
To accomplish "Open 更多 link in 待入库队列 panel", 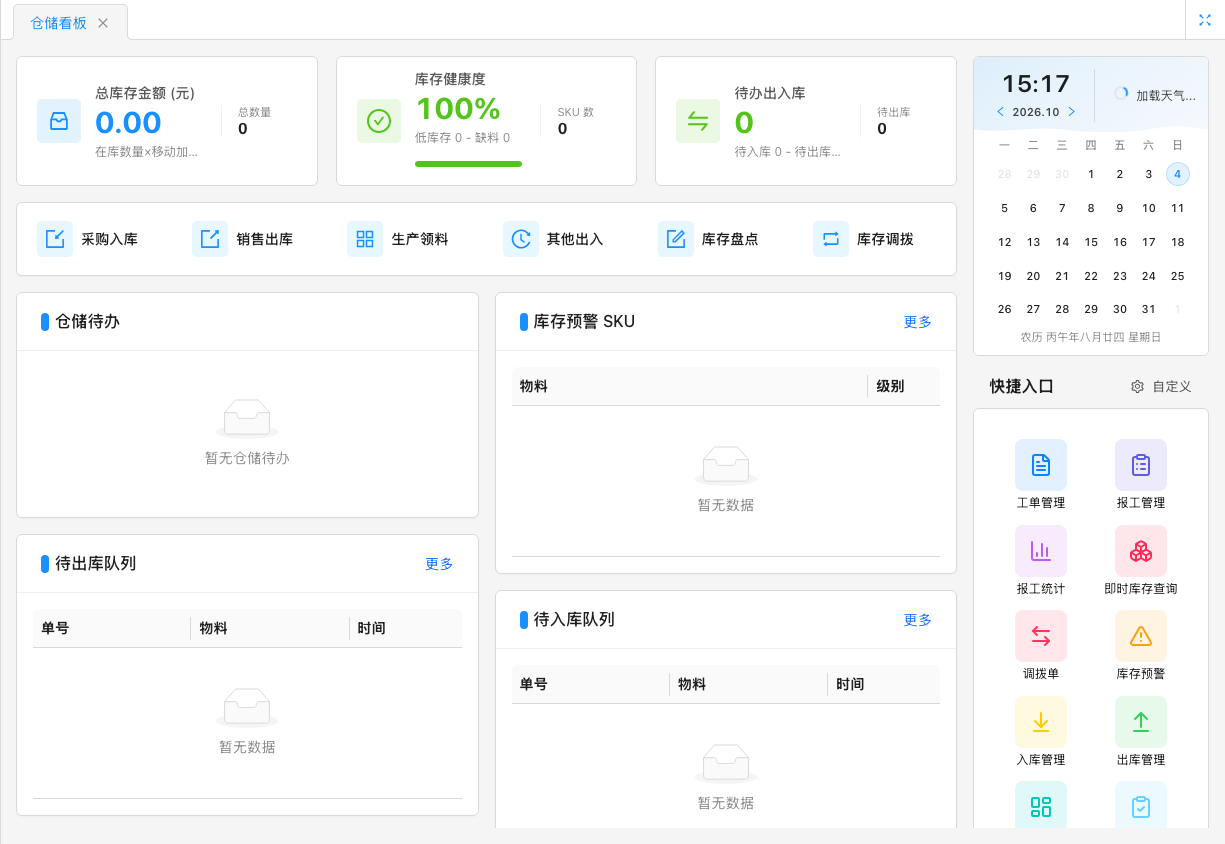I will tap(918, 620).
